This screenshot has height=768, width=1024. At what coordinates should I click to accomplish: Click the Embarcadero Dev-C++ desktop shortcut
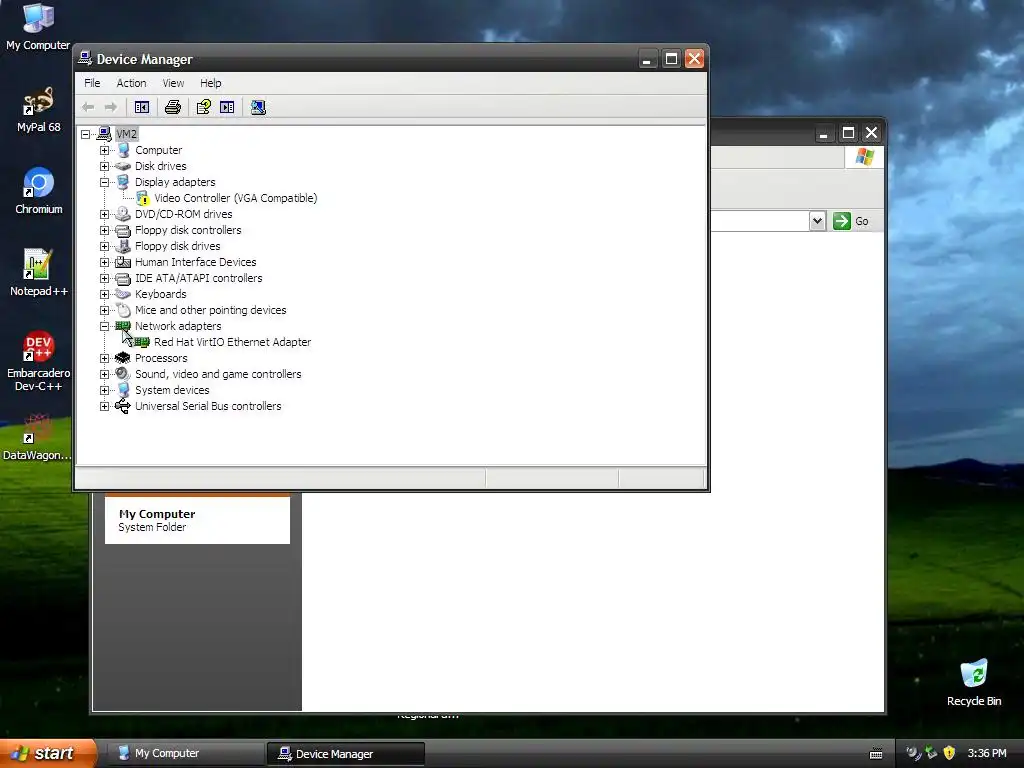[x=39, y=361]
